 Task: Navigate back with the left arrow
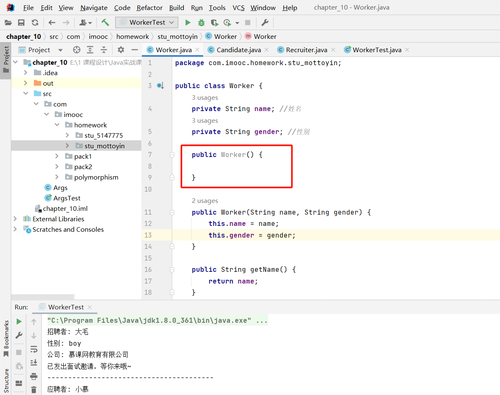52,23
